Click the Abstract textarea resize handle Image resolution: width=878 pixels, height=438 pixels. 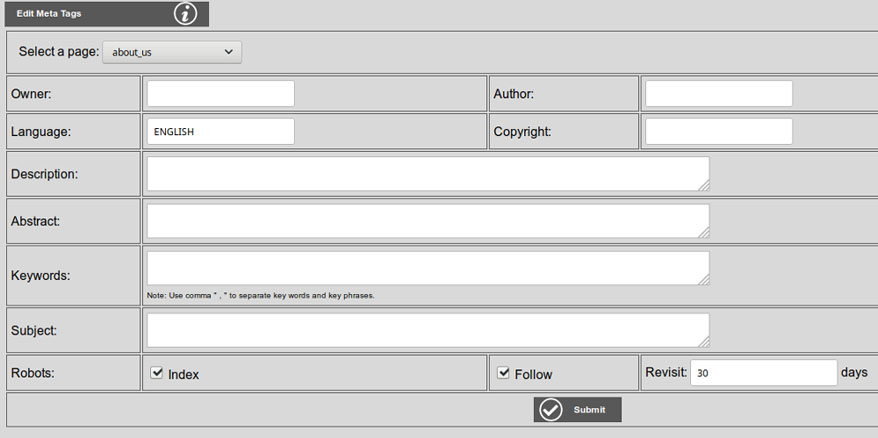coord(704,233)
